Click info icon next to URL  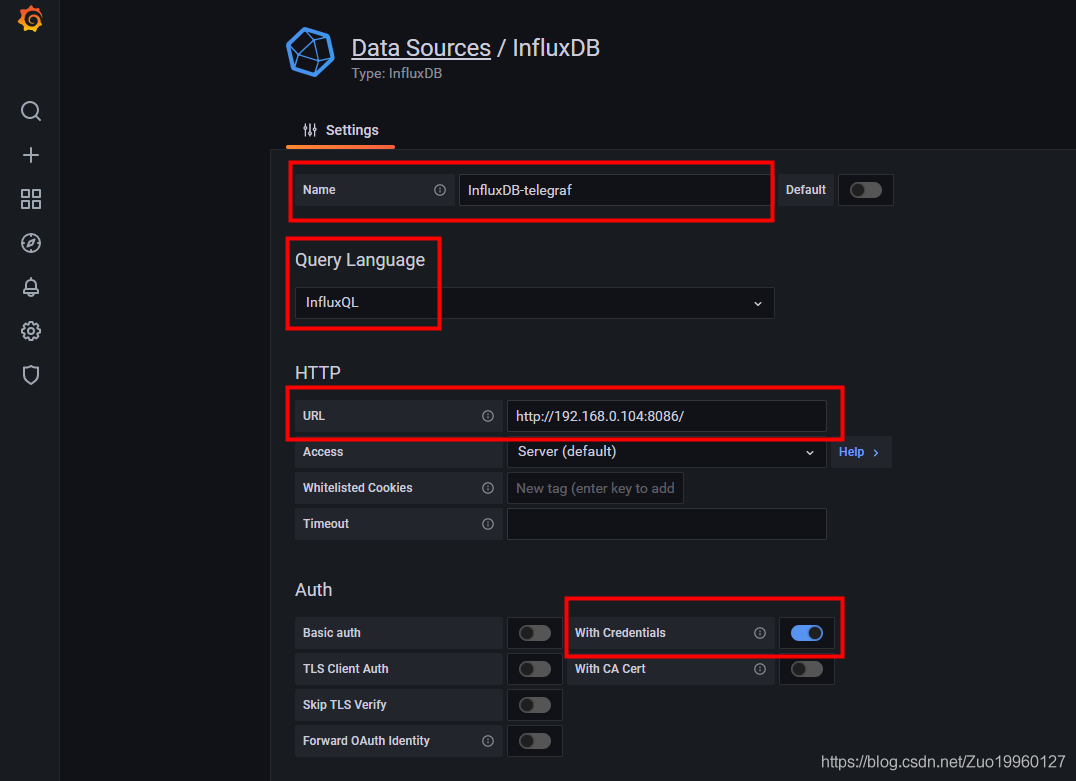pos(488,416)
